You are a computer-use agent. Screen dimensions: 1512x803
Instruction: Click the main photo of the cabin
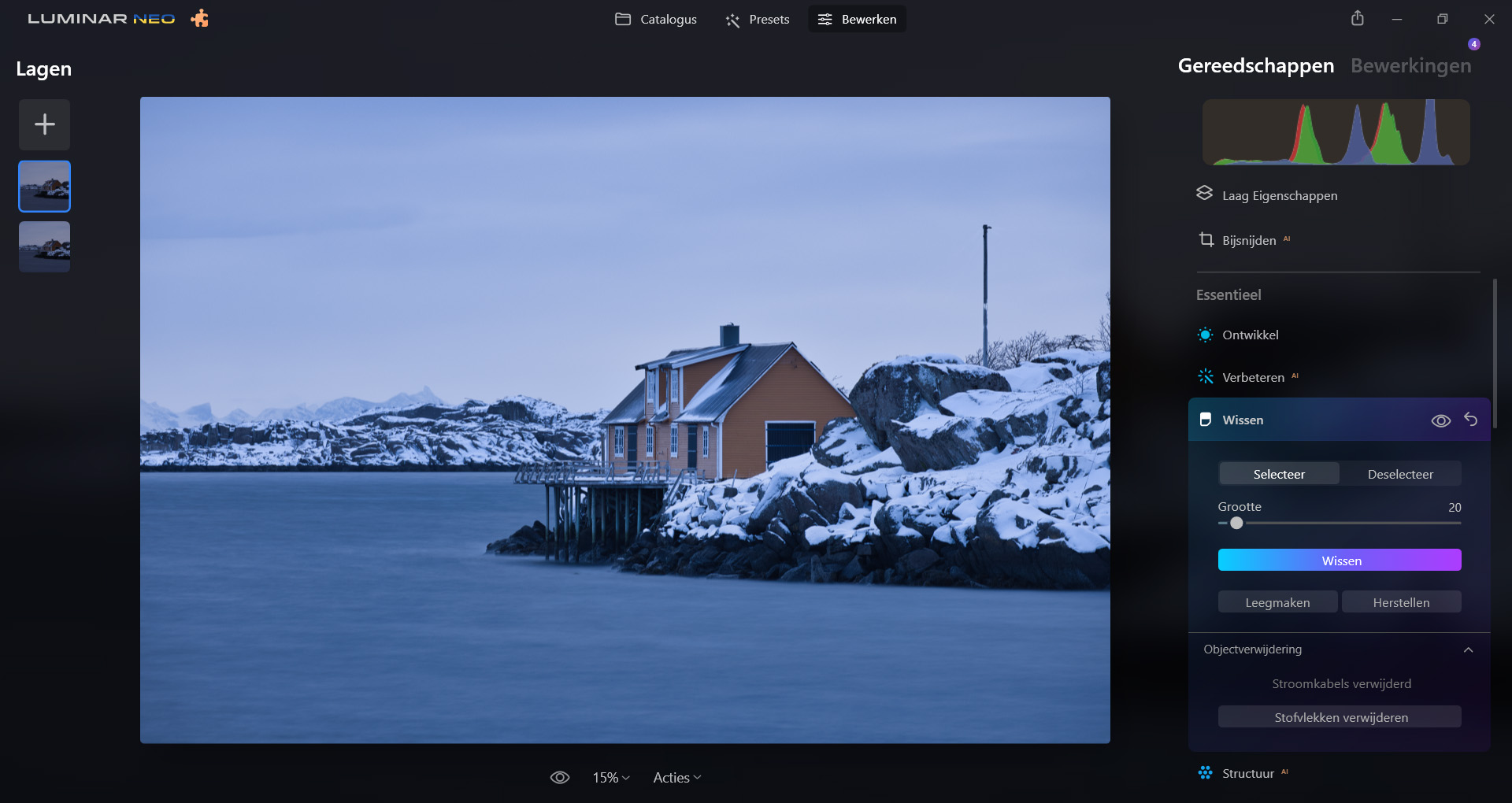pyautogui.click(x=625, y=420)
